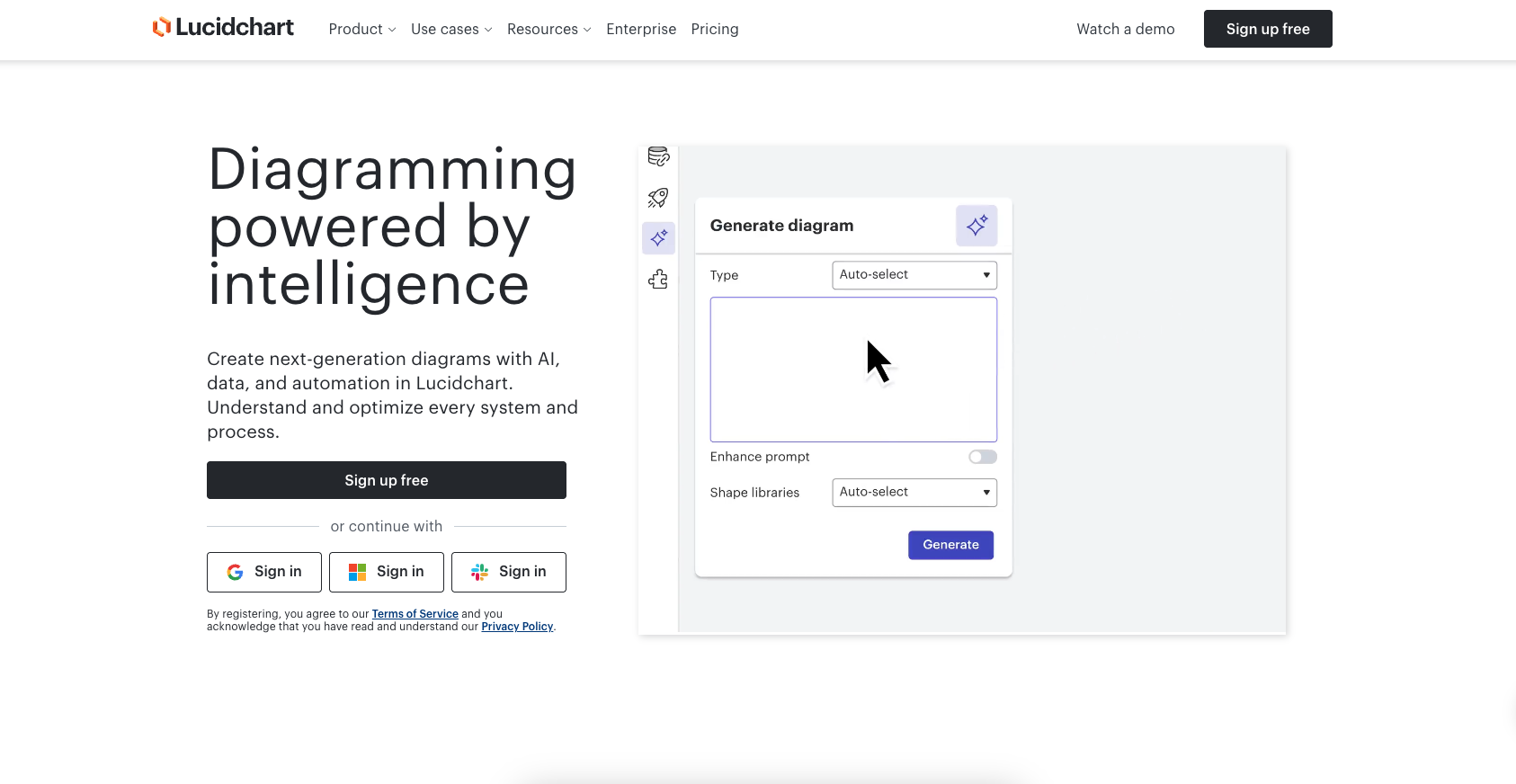Click Sign up free in header
The image size is (1516, 784).
[x=1268, y=29]
